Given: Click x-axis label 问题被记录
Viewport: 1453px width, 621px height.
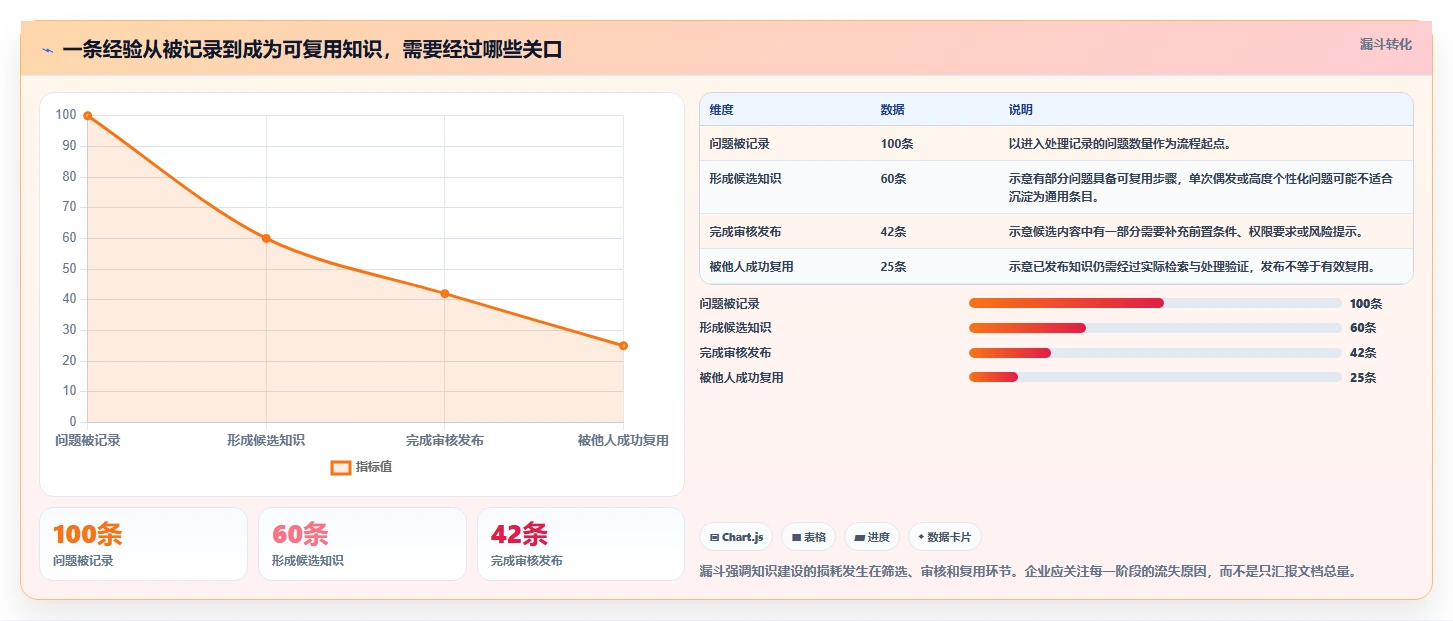Looking at the screenshot, I should (88, 441).
